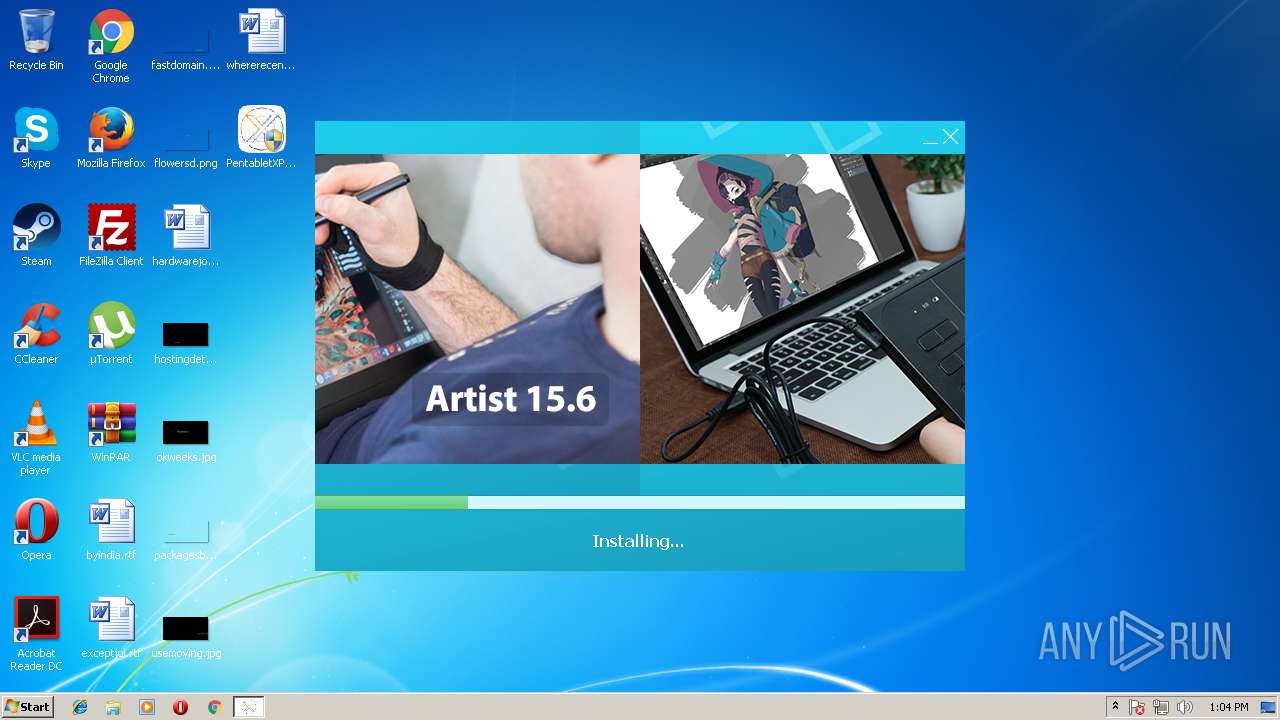Click the Show desktop button
This screenshot has width=1280, height=720.
pyautogui.click(x=1269, y=707)
